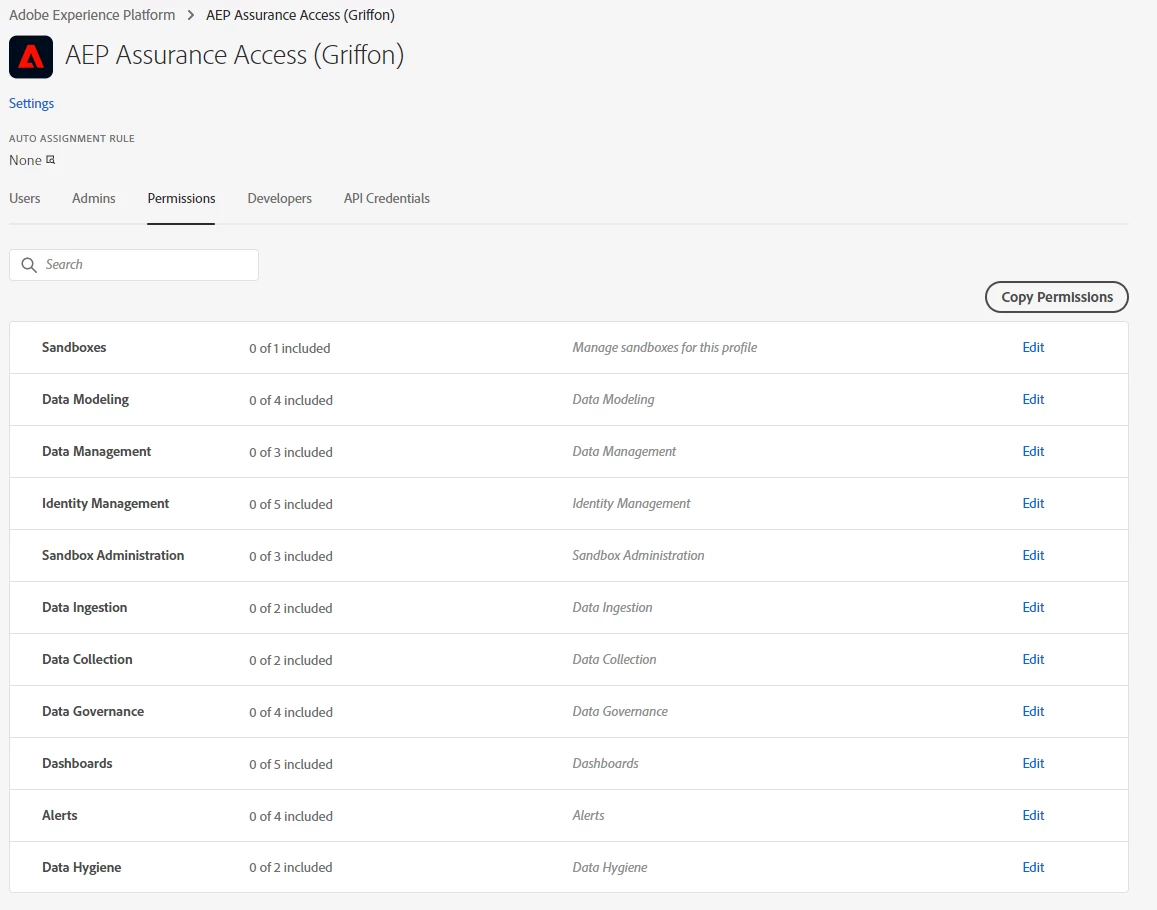Screen dimensions: 1157x910
Task: Edit Data Management permissions
Action: coord(1033,451)
